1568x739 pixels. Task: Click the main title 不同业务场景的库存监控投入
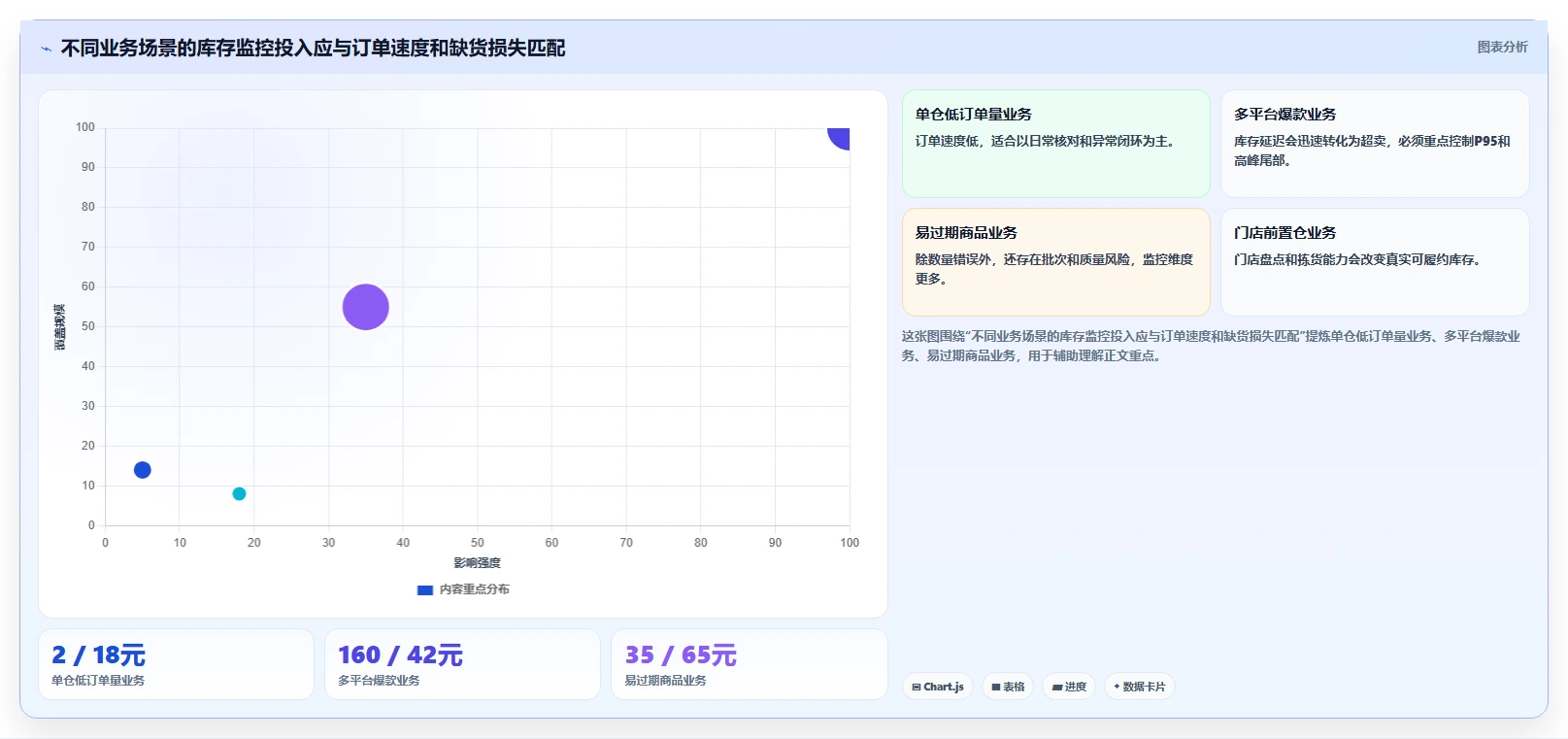[x=313, y=48]
